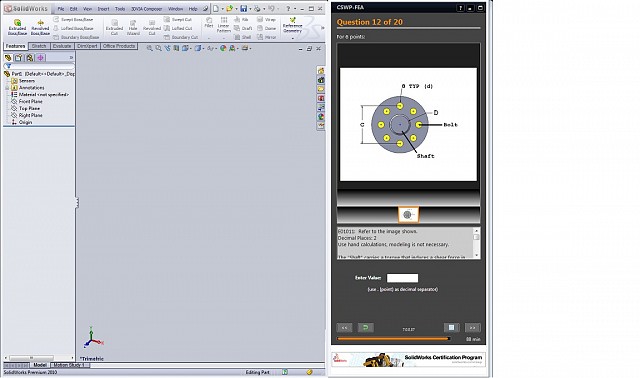Click the Save icon in top toolbar
Viewport: 640px width, 378px height.
244,9
